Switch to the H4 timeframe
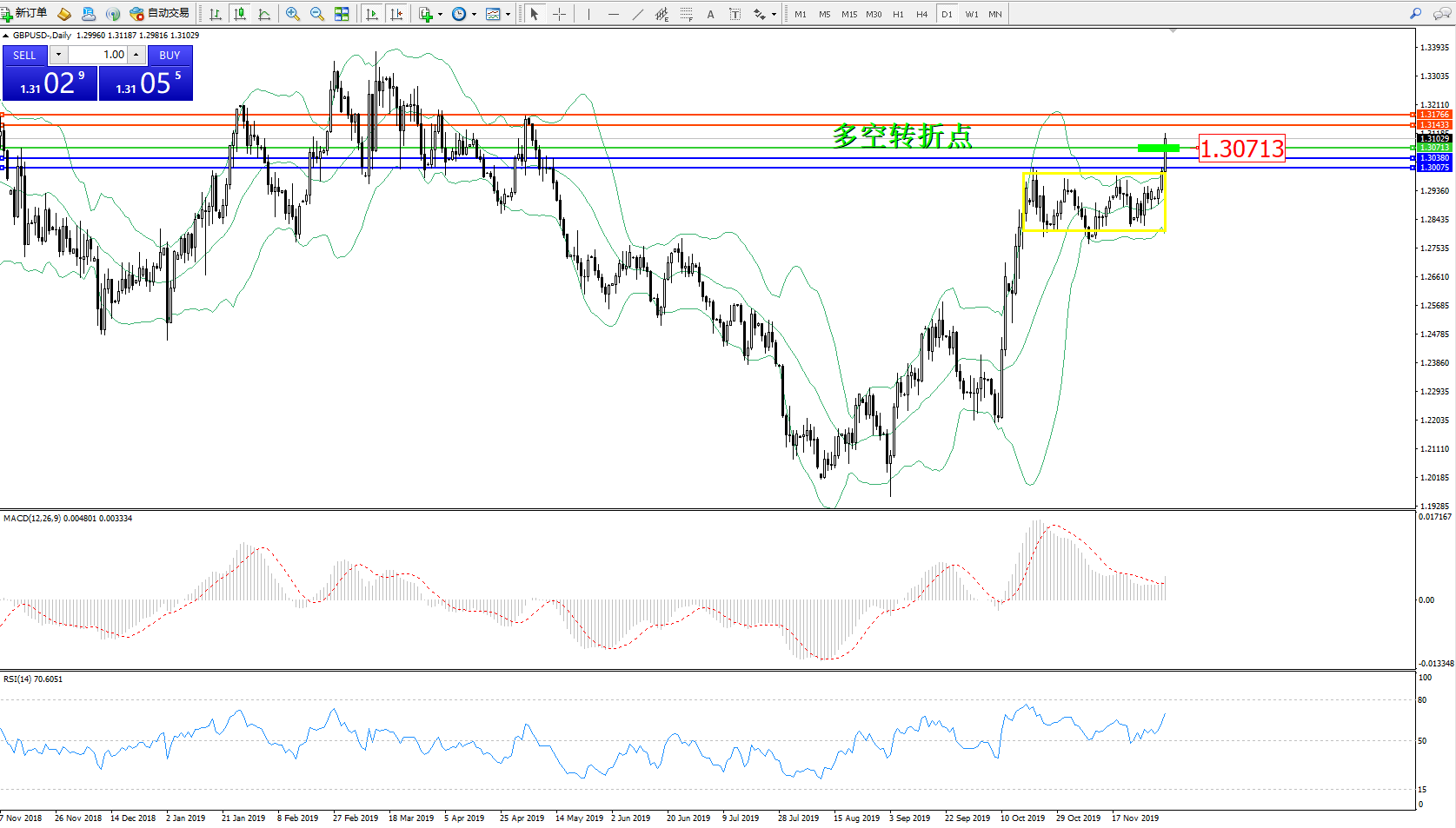This screenshot has height=828, width=1456. [x=921, y=14]
